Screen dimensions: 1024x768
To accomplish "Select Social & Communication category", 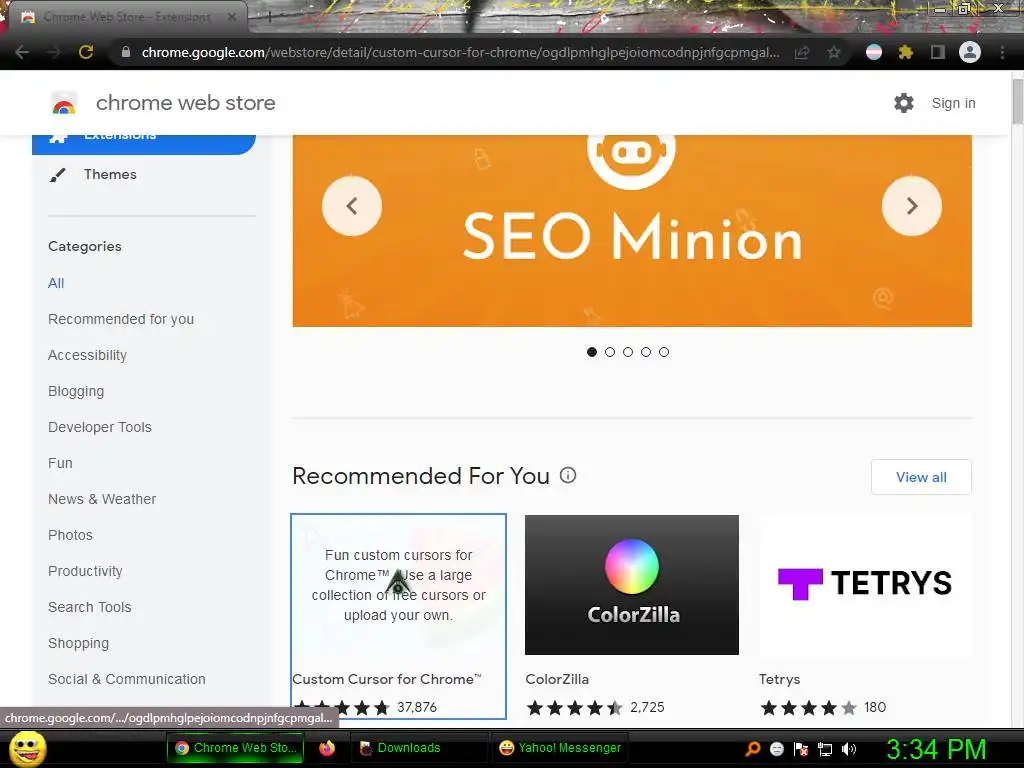I will (127, 679).
